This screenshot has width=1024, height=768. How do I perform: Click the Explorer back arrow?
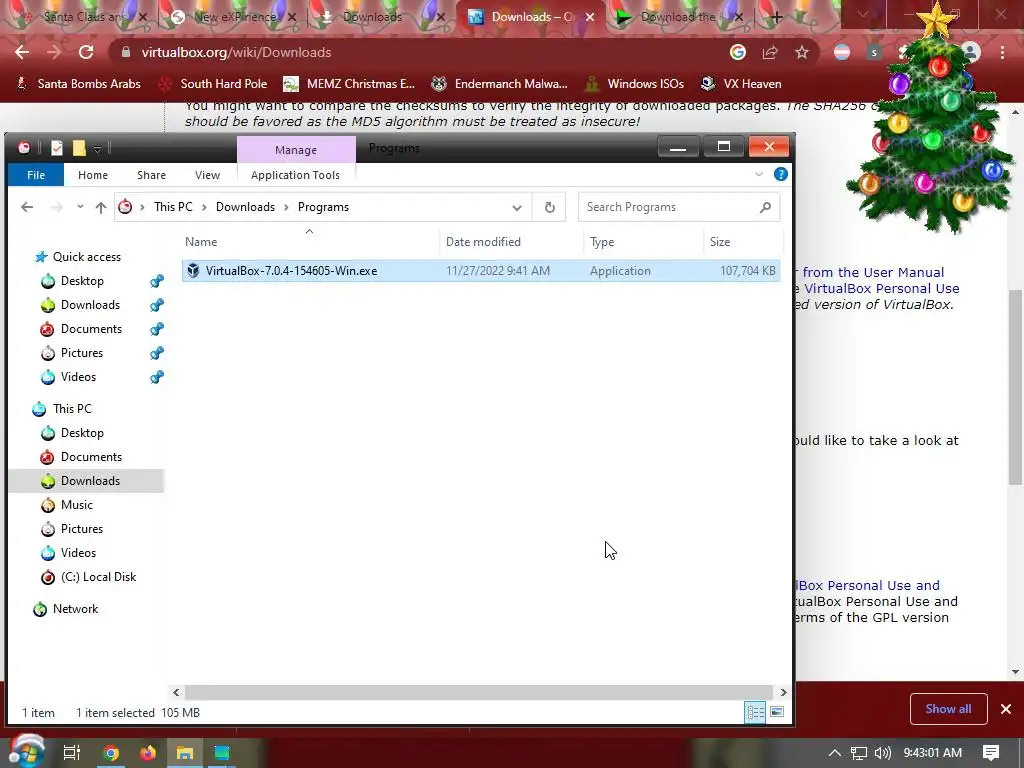tap(27, 207)
